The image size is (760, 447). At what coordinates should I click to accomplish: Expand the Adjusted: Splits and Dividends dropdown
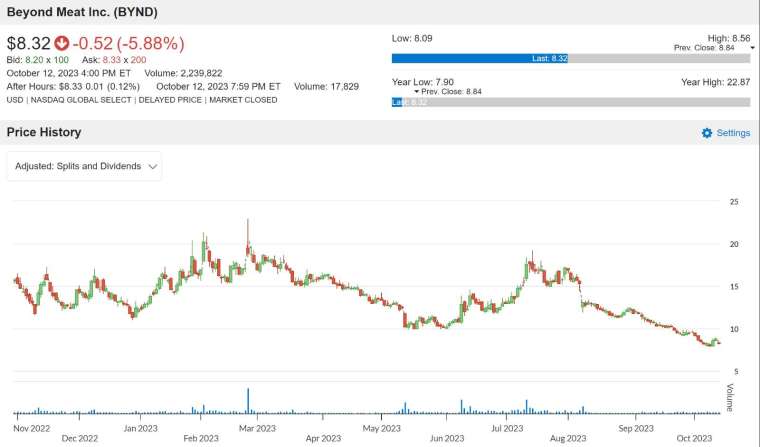[x=84, y=166]
